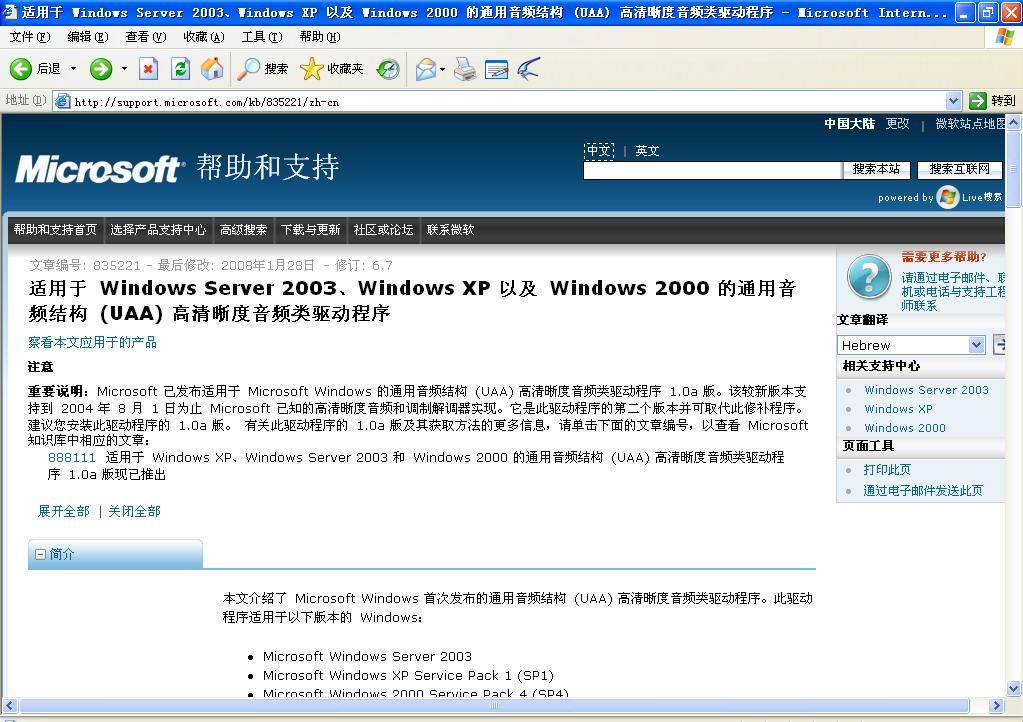Click vertical scrollbar up arrow
The image size is (1023, 722).
[x=1013, y=122]
